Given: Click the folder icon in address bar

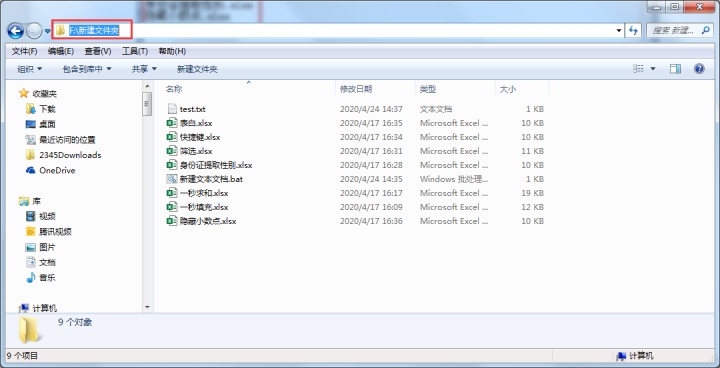Looking at the screenshot, I should 60,30.
